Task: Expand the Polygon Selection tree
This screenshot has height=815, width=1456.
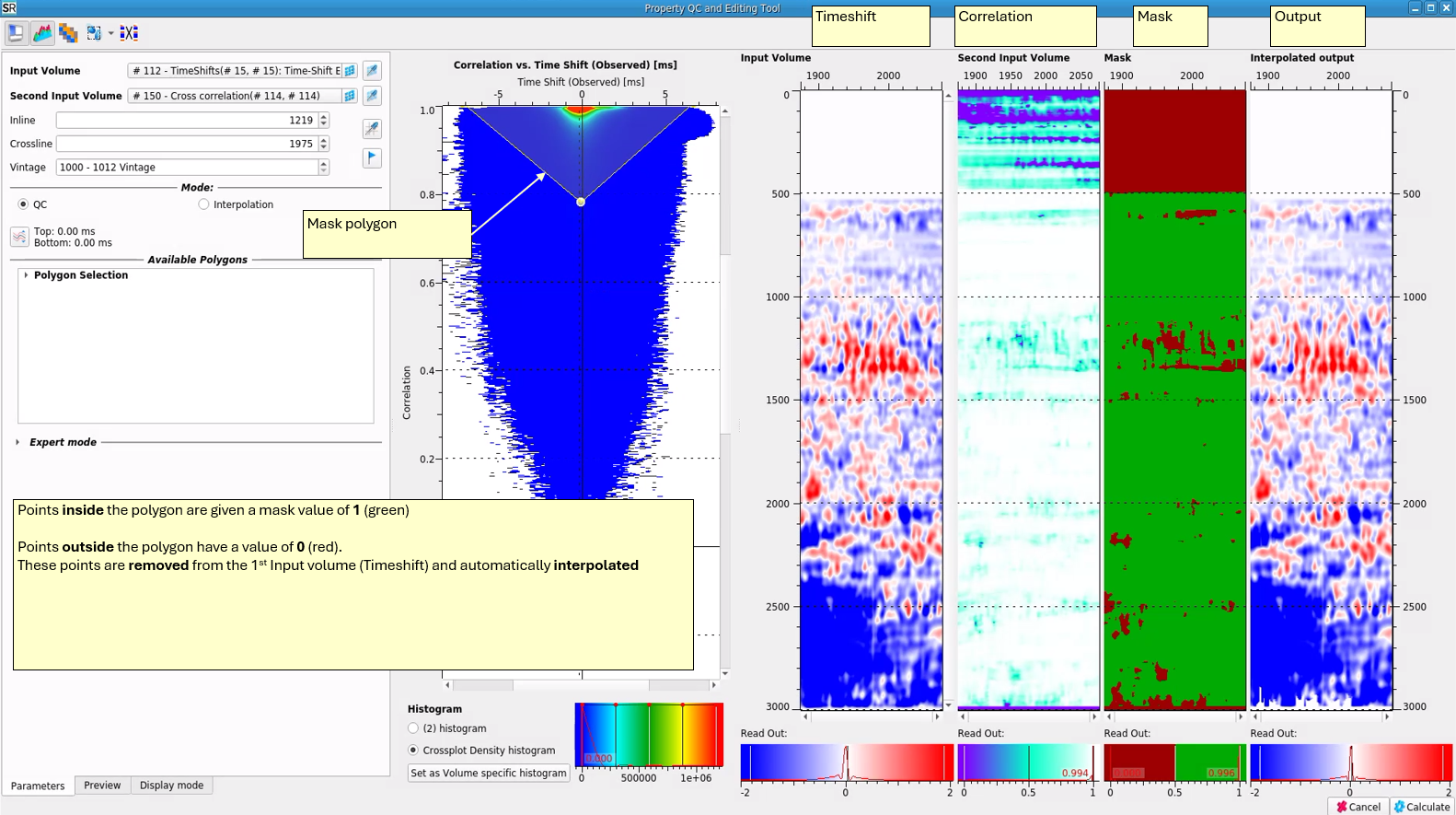Action: pos(26,275)
